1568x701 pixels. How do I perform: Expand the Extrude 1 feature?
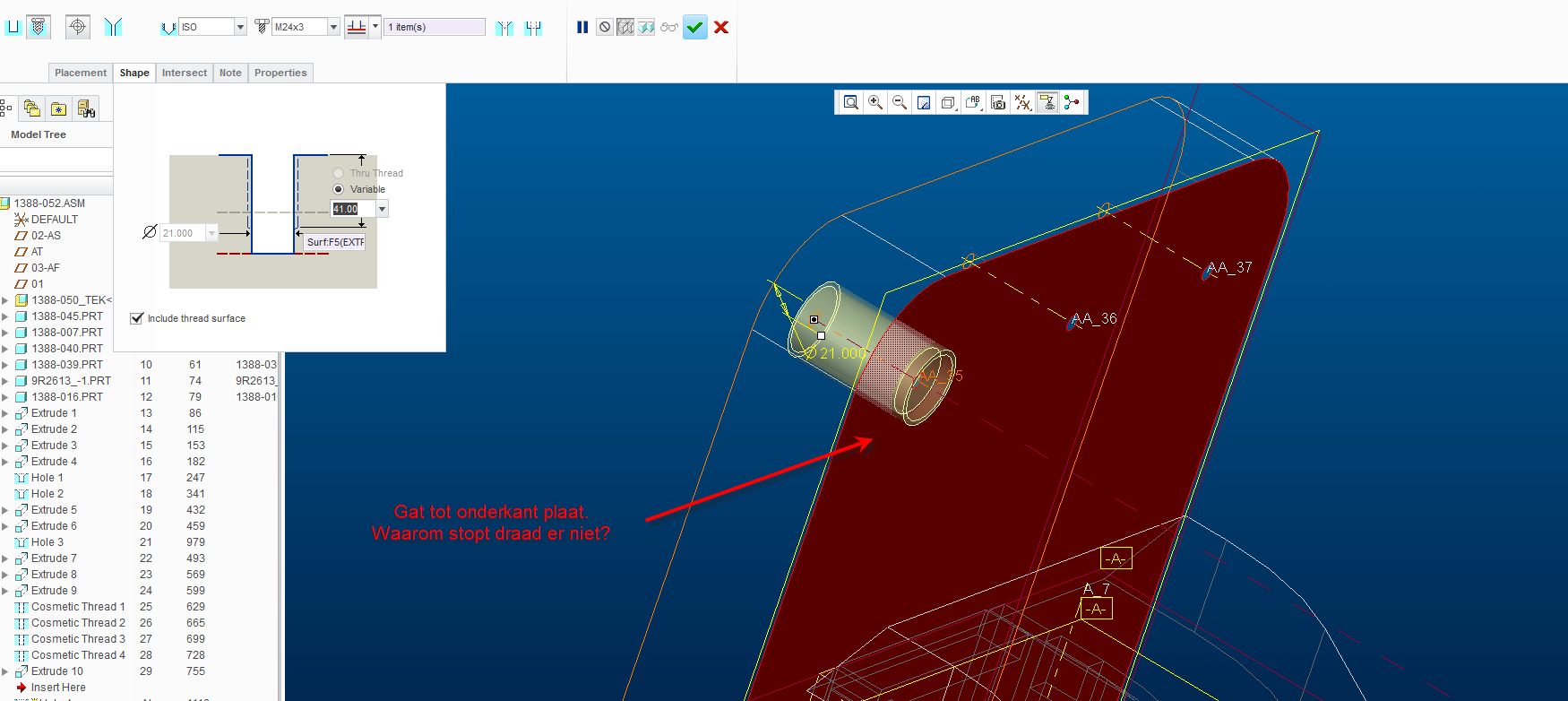(x=5, y=413)
